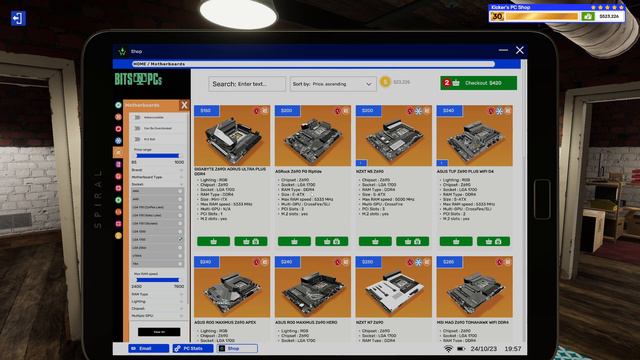640x360 pixels.
Task: Collapse the Socket filter section
Action: (157, 184)
